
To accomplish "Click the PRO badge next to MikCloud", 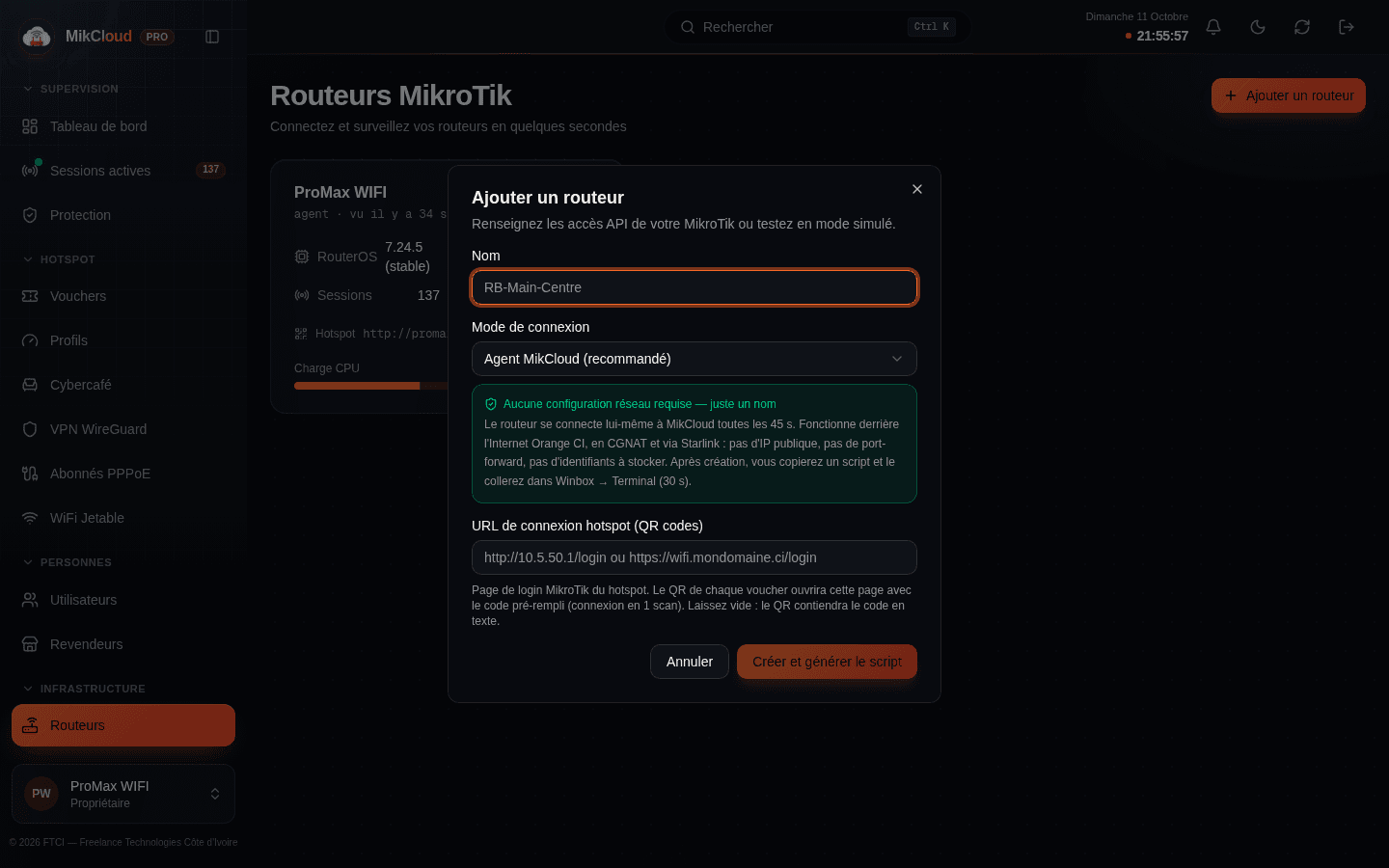I will [x=157, y=37].
